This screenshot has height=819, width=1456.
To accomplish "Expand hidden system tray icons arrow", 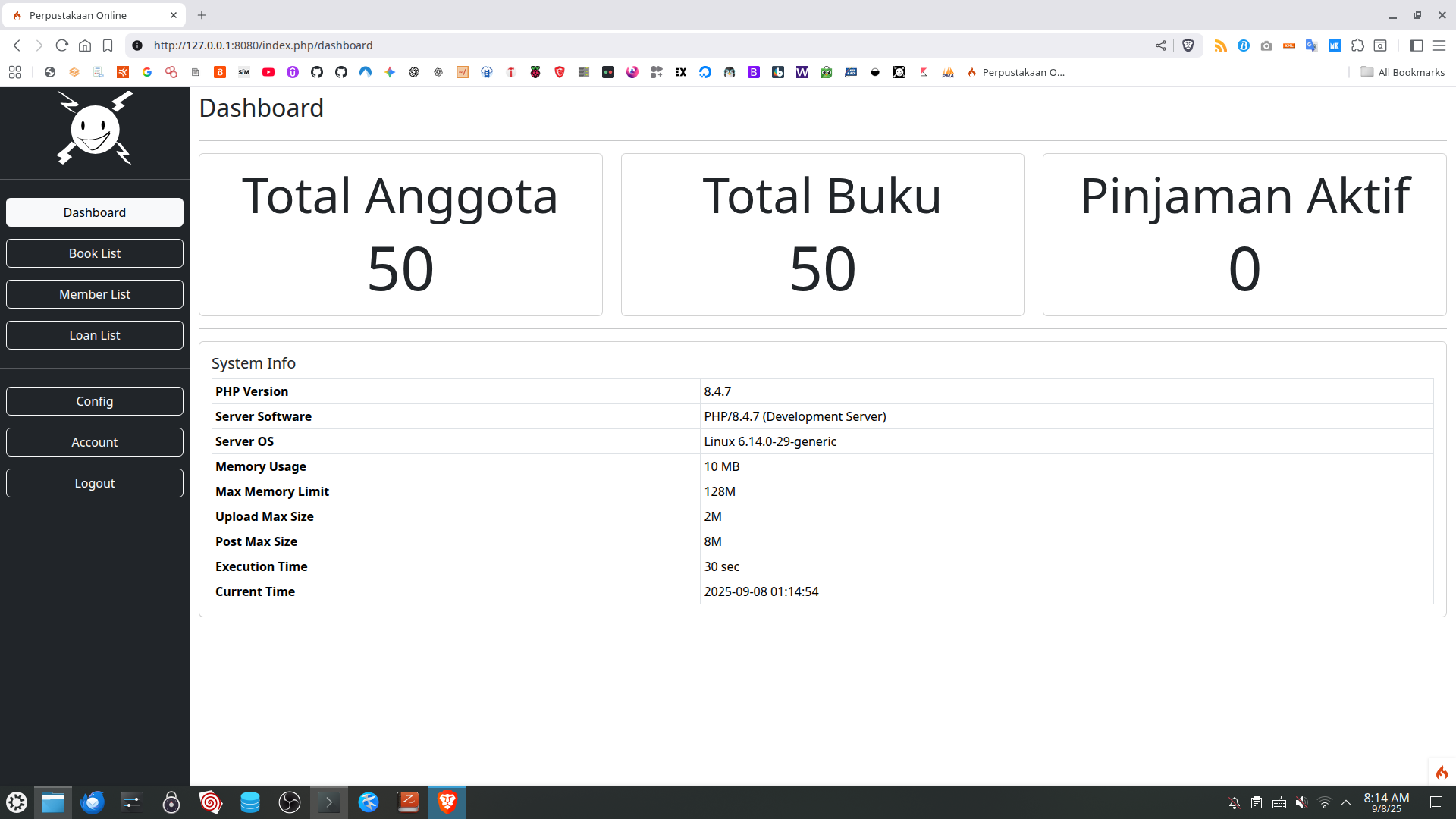I will pos(1346,802).
